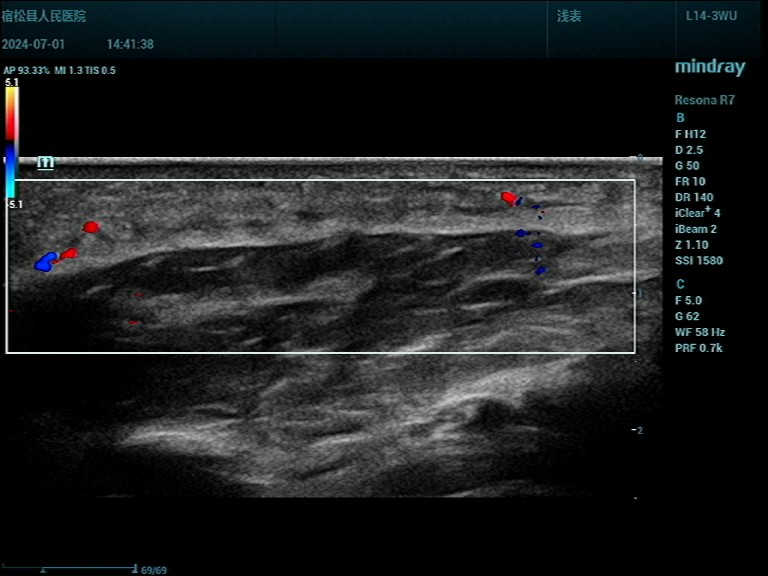The image size is (768, 576).
Task: Click the lower 5.1 velocity scale value
Action: 16,204
